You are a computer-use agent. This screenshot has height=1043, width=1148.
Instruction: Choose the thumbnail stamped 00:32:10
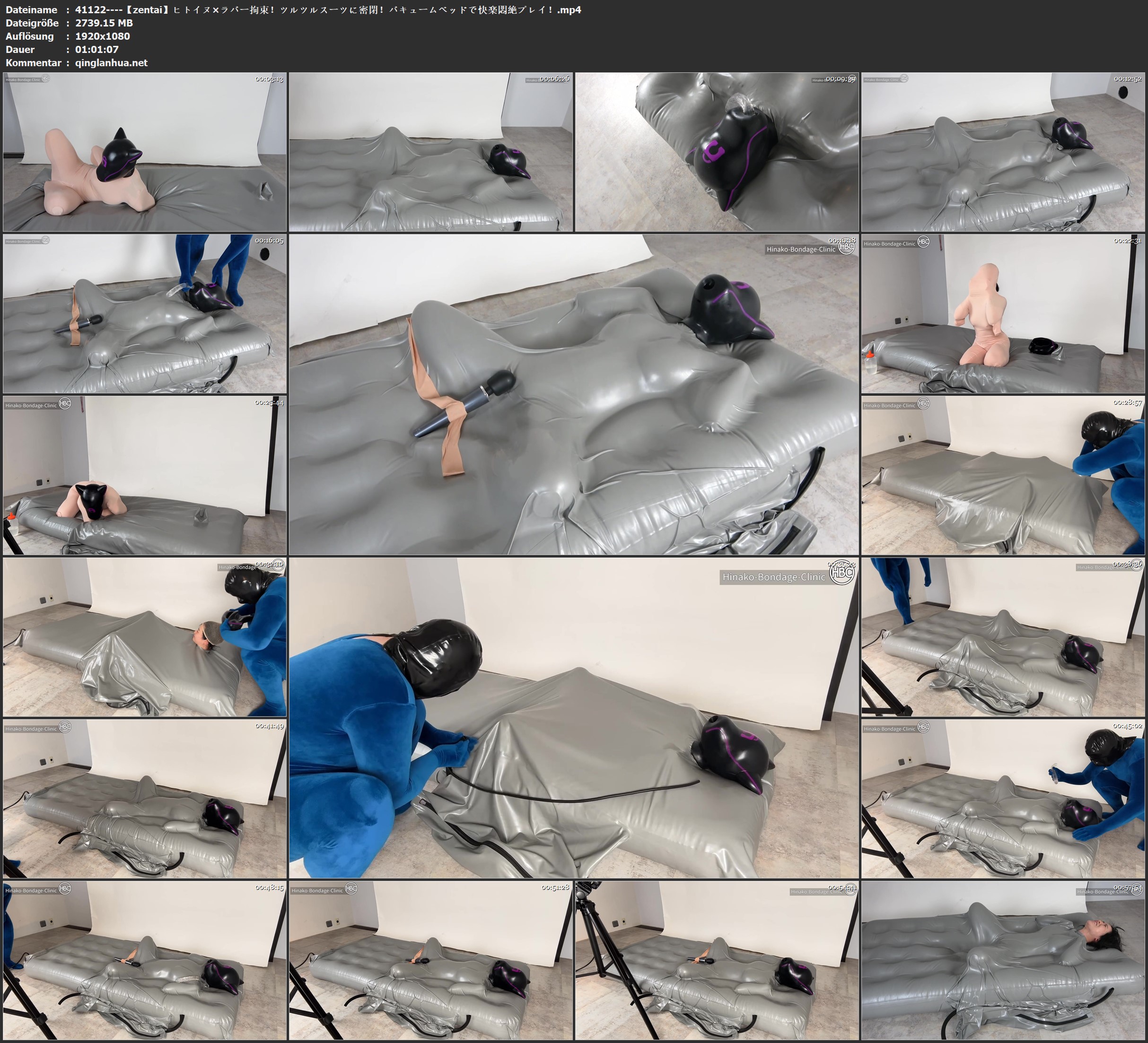click(x=145, y=637)
